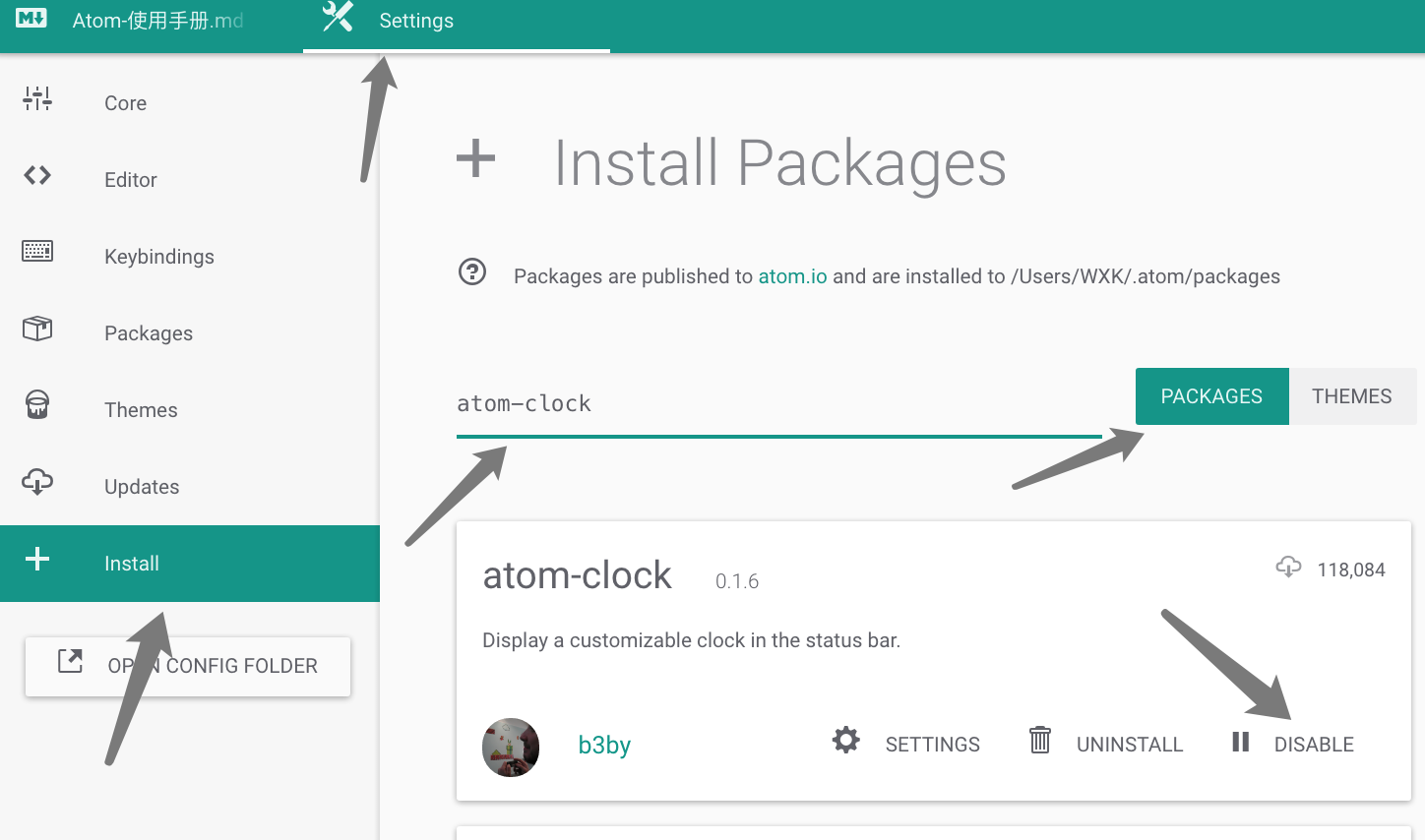Image resolution: width=1425 pixels, height=840 pixels.
Task: Open the b3by author link
Action: (604, 746)
